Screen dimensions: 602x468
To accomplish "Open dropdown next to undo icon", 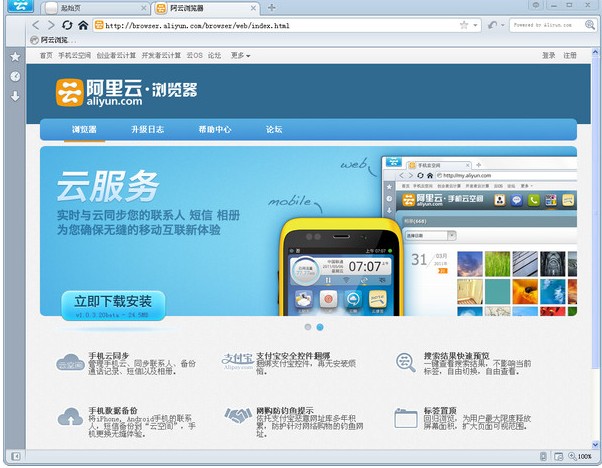I will point(503,25).
